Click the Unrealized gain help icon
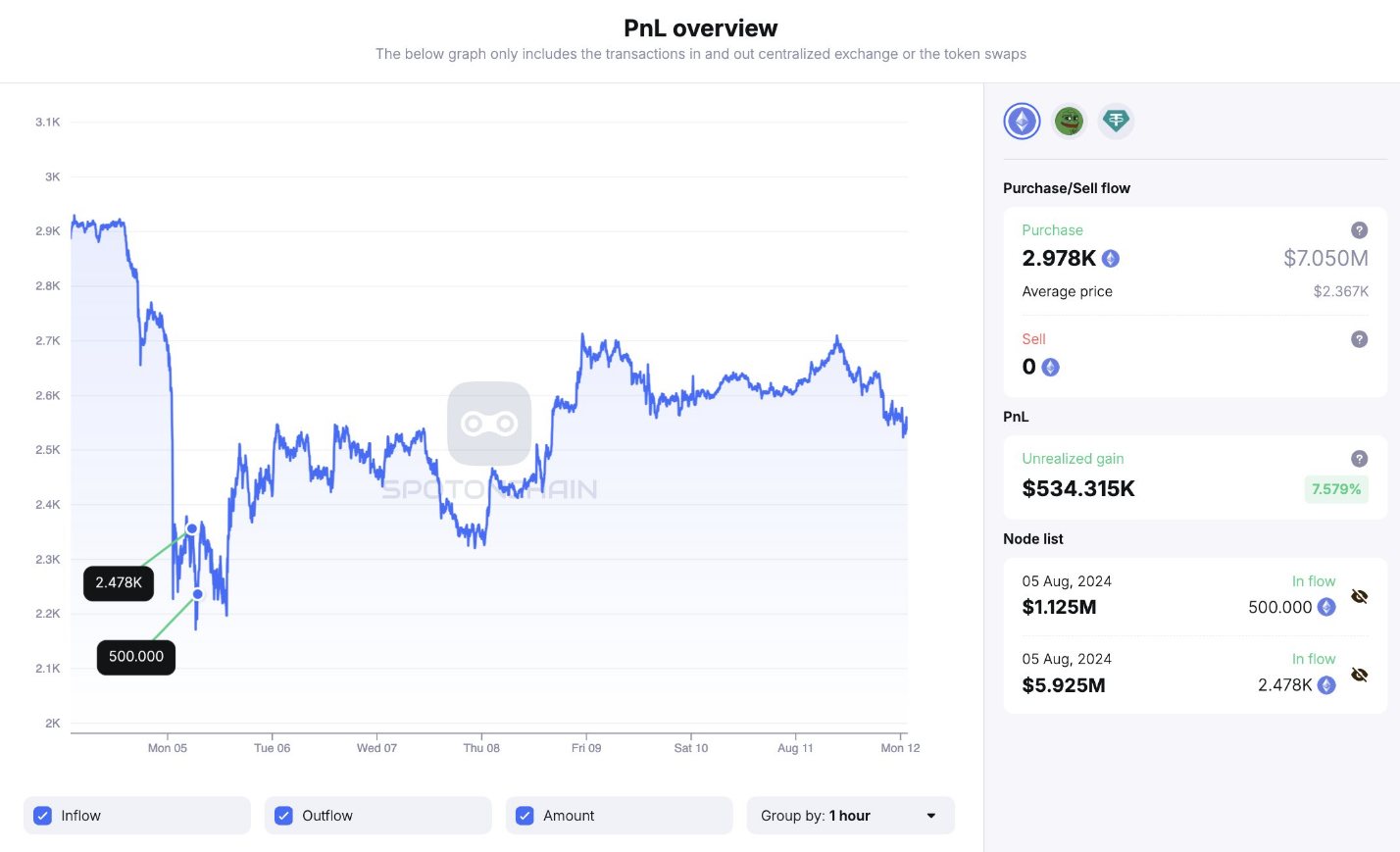This screenshot has width=1400, height=852. click(x=1359, y=459)
